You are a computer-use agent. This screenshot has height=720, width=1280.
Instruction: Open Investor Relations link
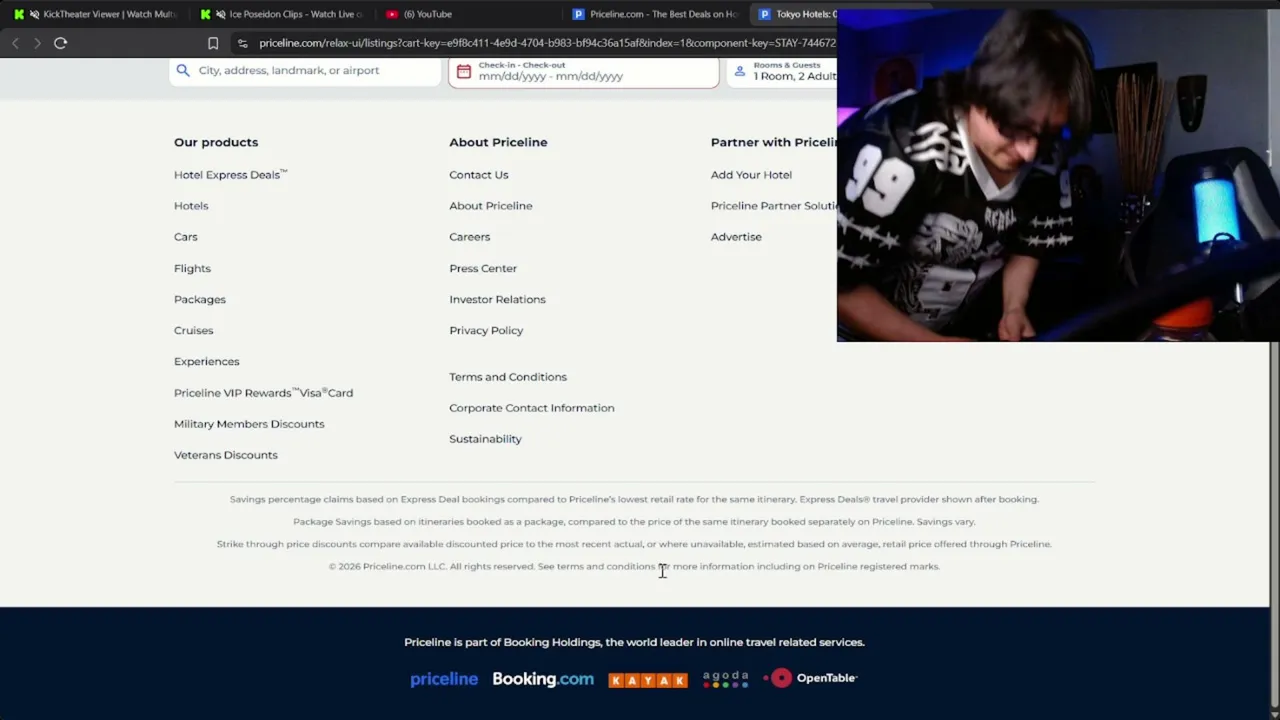click(497, 299)
